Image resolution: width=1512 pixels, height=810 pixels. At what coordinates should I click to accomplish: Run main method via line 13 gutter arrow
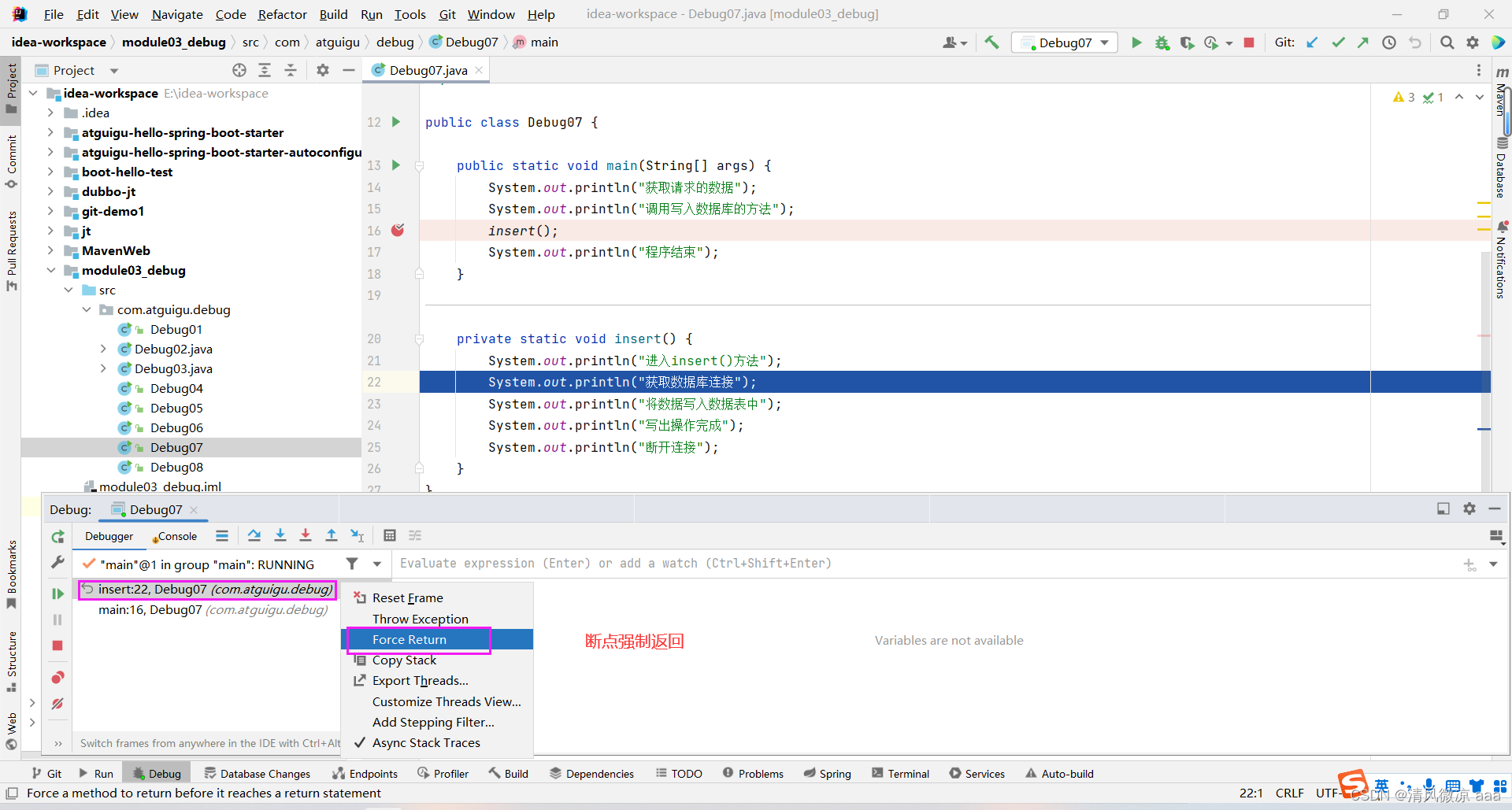pos(396,165)
